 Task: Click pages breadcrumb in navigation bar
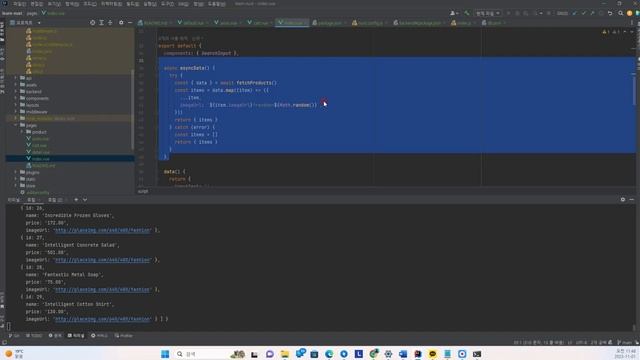pos(32,13)
